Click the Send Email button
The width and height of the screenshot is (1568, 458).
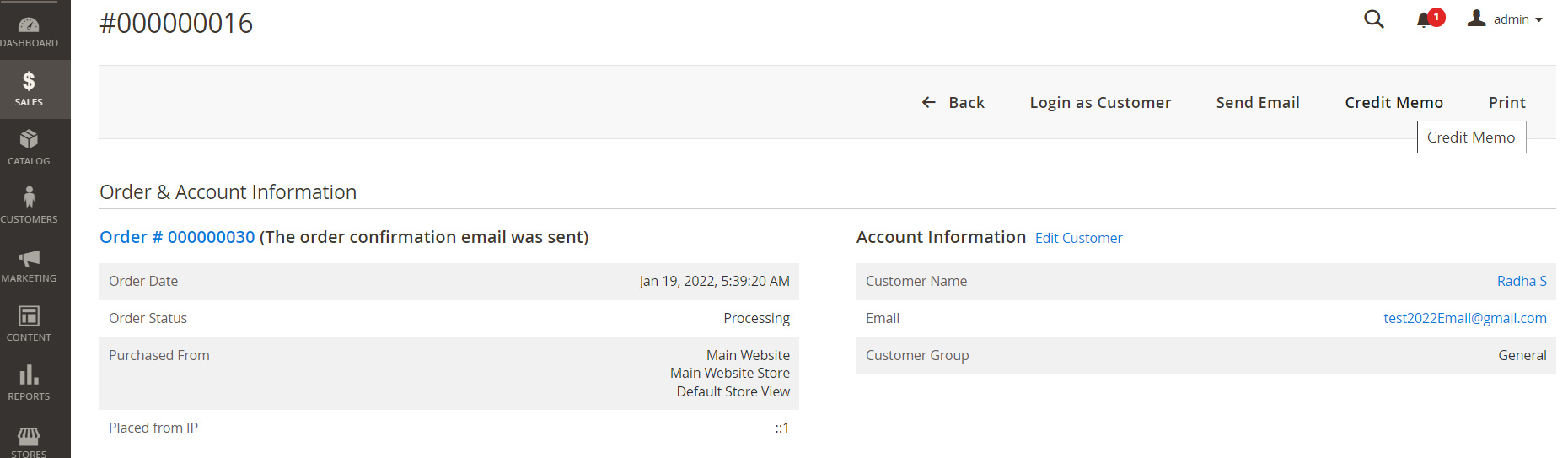1258,103
